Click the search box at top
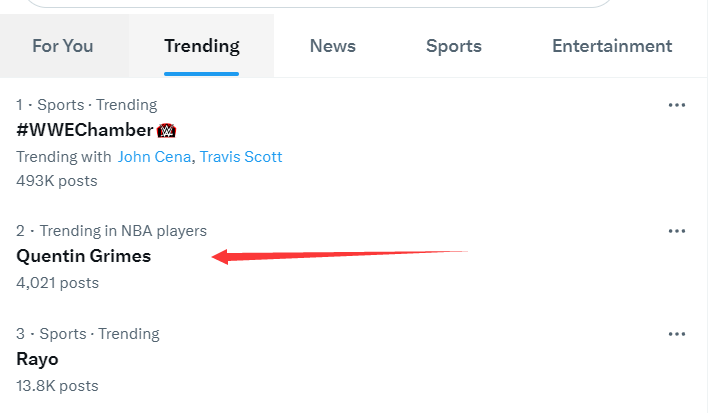The height and width of the screenshot is (413, 716). click(x=320, y=3)
